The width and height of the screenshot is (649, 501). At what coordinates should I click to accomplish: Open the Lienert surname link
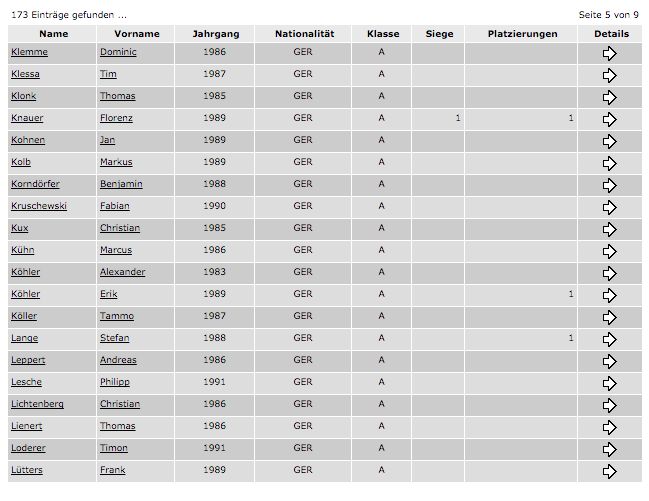[27, 426]
